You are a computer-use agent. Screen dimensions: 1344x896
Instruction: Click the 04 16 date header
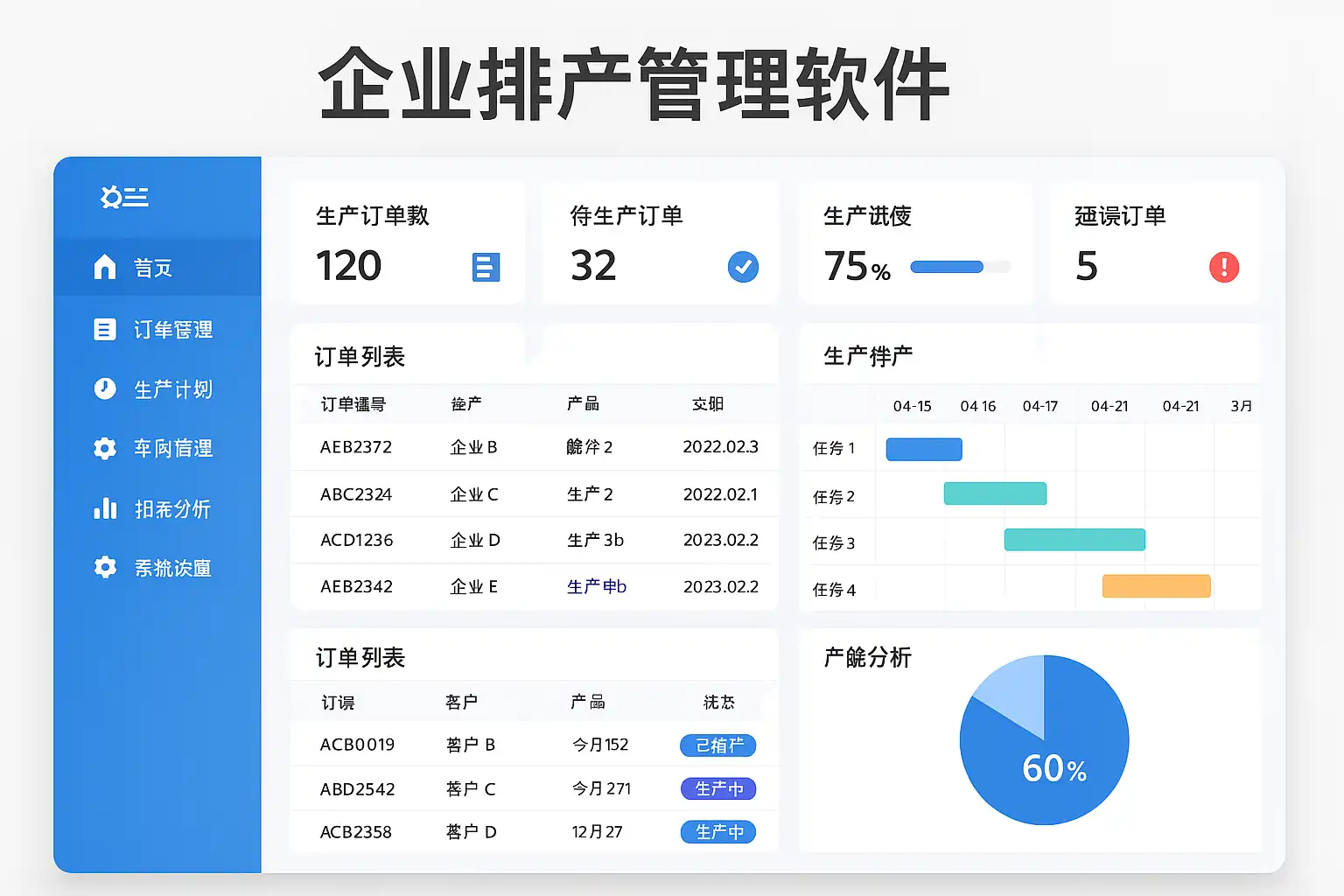click(977, 406)
